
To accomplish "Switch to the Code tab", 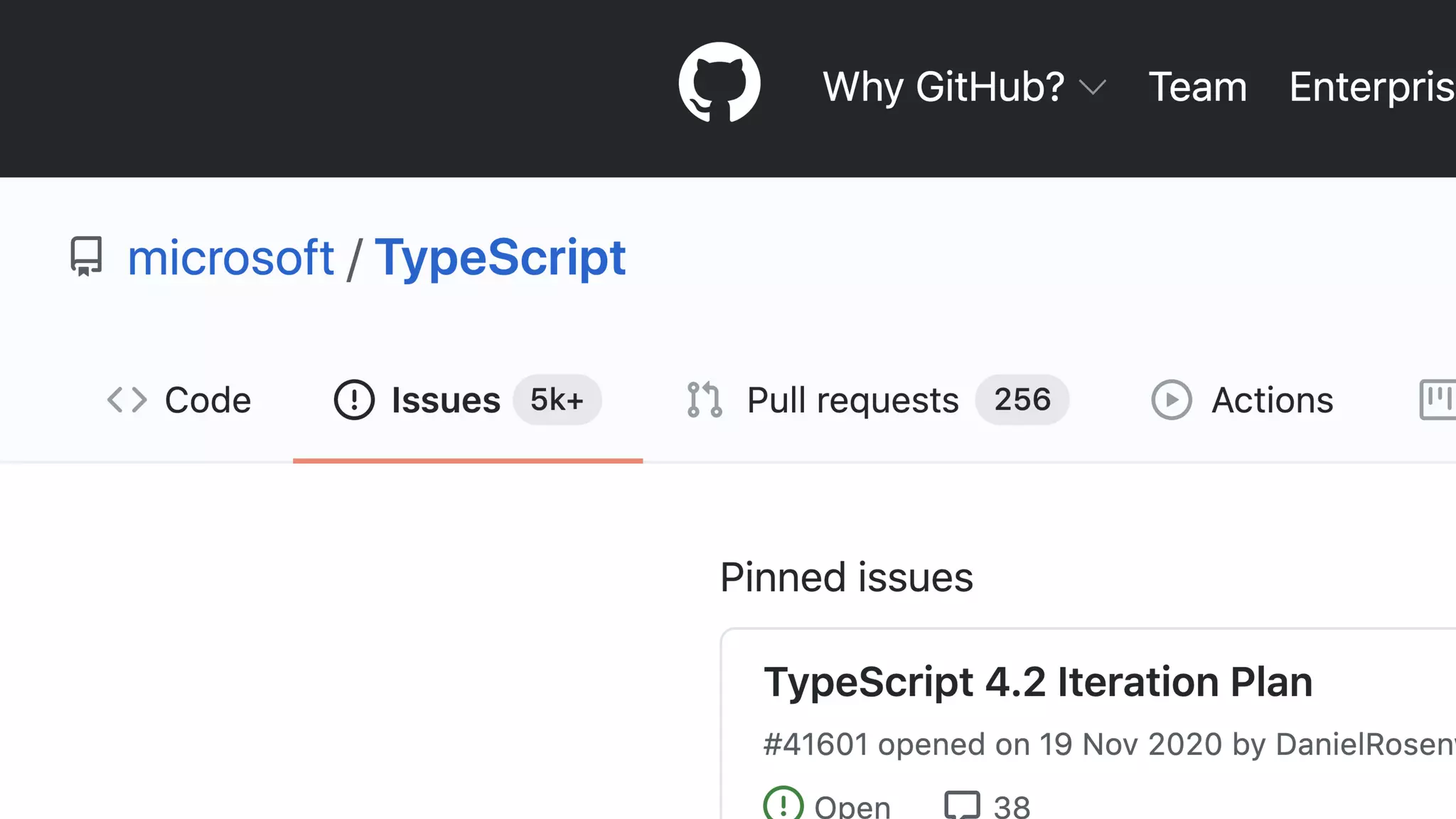I will point(208,400).
